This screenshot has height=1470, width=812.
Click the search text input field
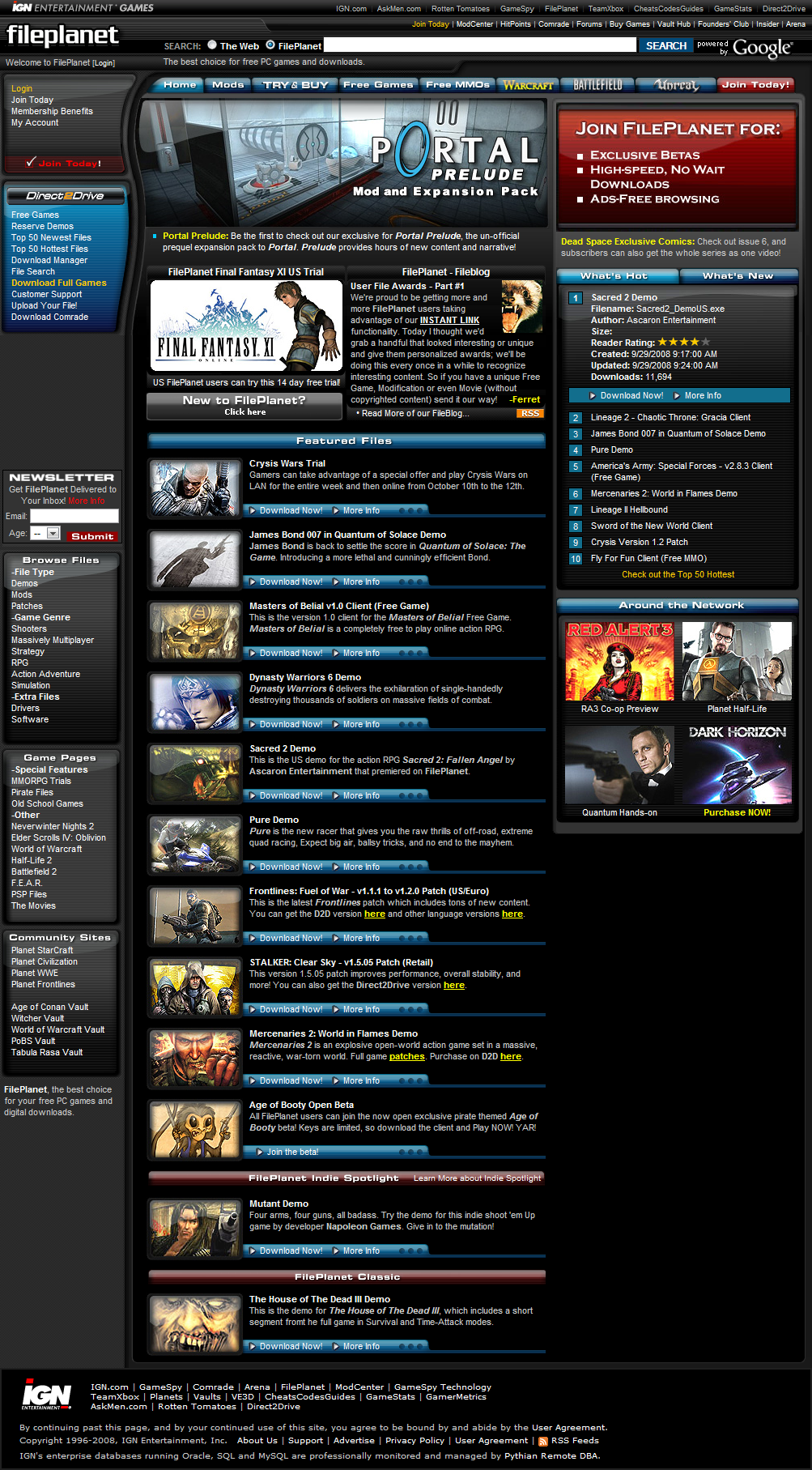tap(480, 45)
